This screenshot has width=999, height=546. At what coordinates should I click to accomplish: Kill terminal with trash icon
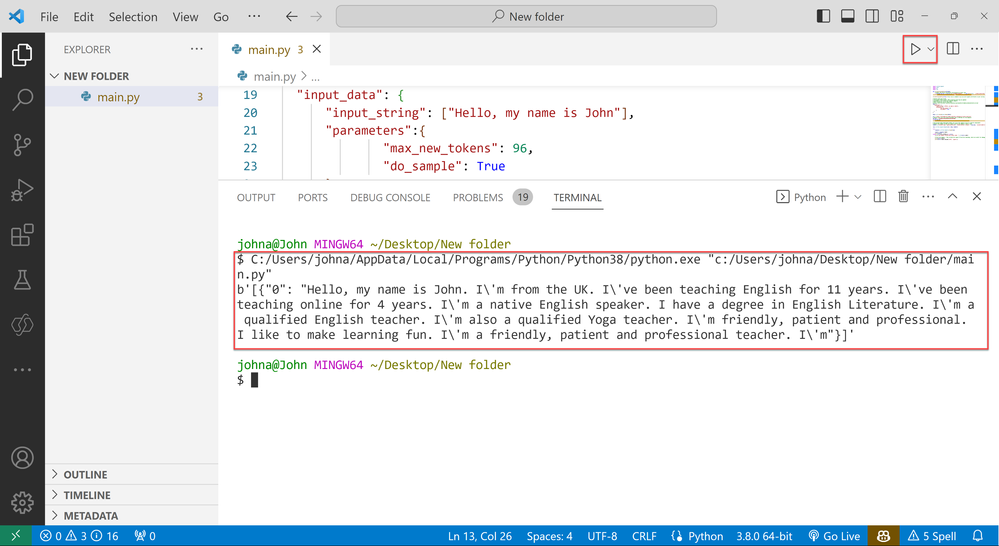(x=903, y=197)
